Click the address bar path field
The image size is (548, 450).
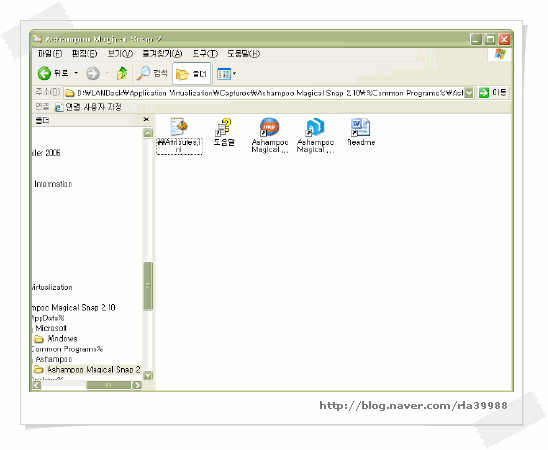265,93
